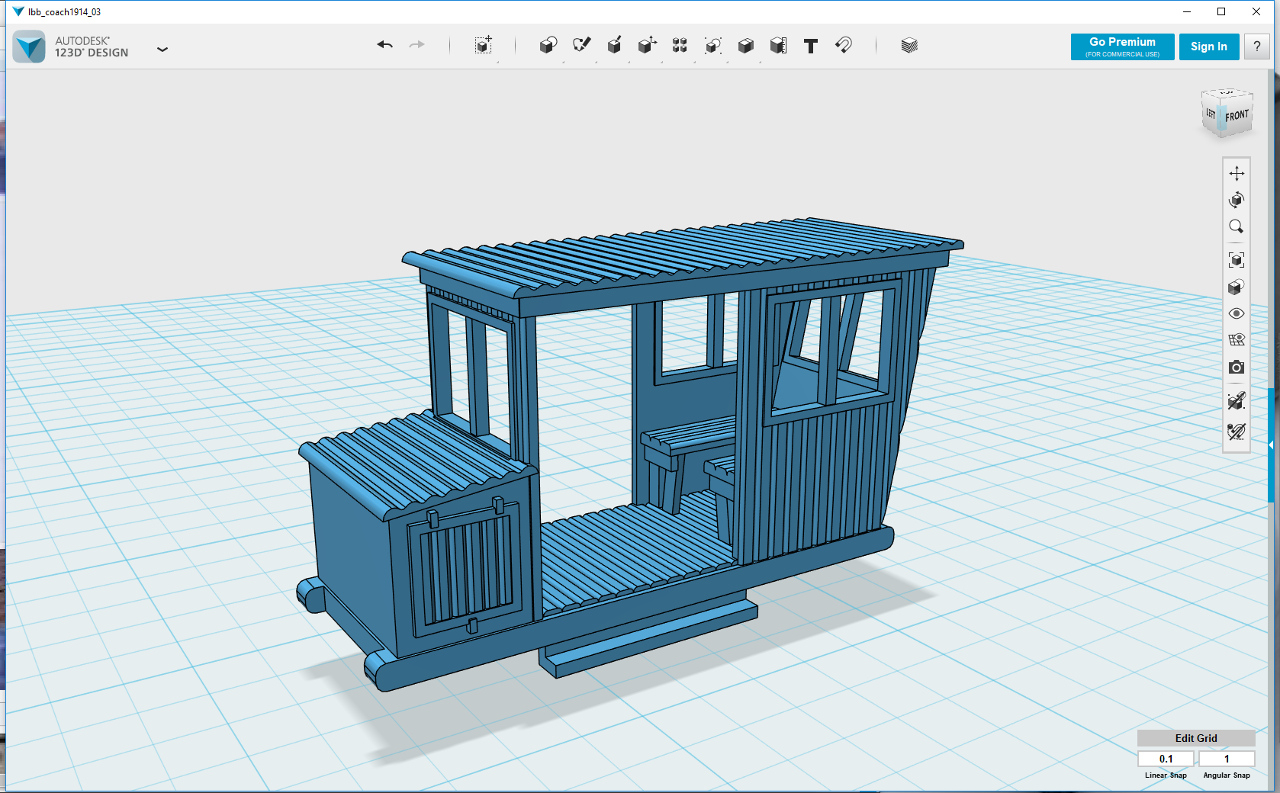Select the FRONT face of the view cube
The image size is (1280, 793).
(1237, 116)
